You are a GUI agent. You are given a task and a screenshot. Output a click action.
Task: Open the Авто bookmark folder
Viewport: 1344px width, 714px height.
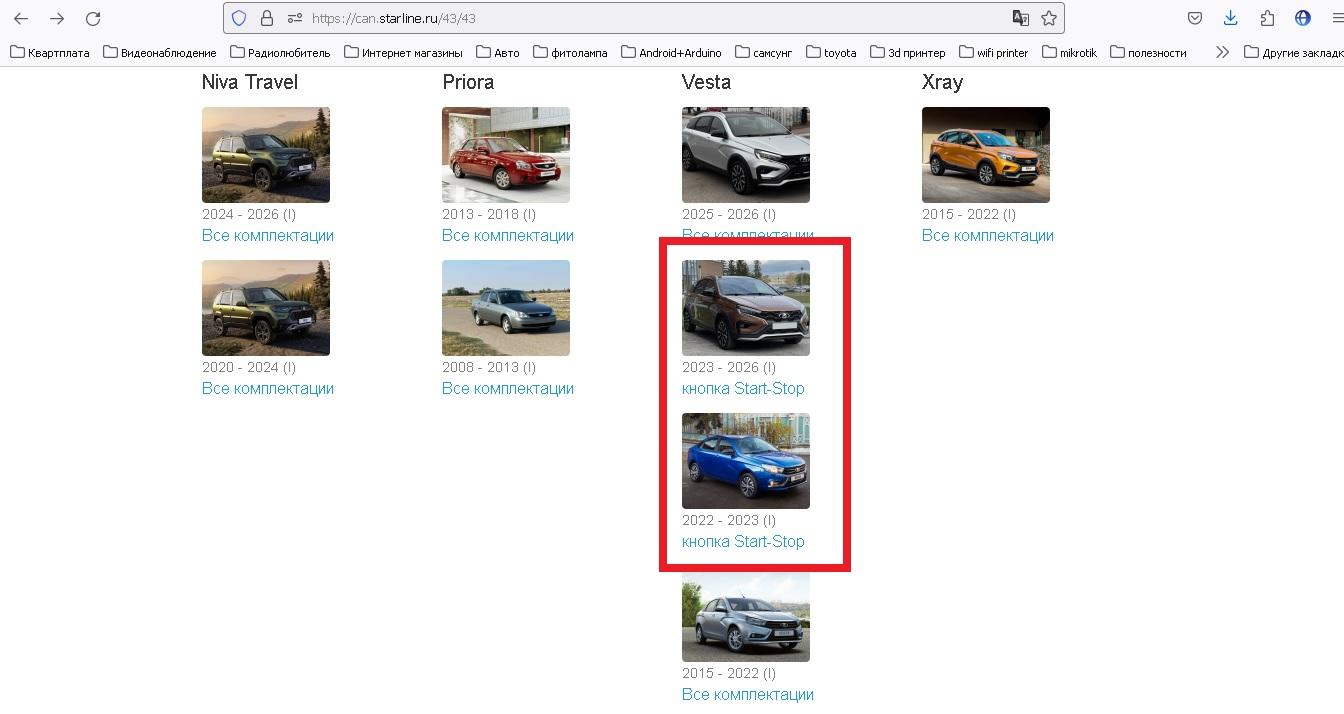coord(498,53)
